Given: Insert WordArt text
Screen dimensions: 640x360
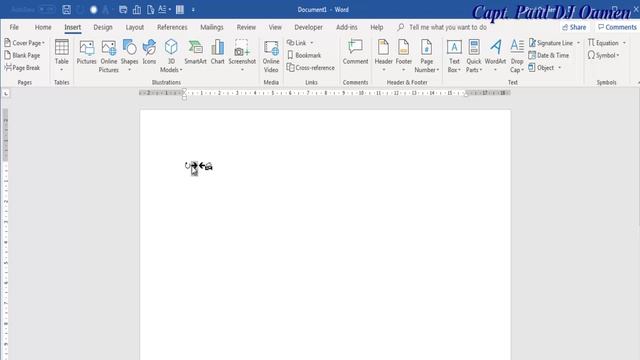Looking at the screenshot, I should tap(495, 56).
